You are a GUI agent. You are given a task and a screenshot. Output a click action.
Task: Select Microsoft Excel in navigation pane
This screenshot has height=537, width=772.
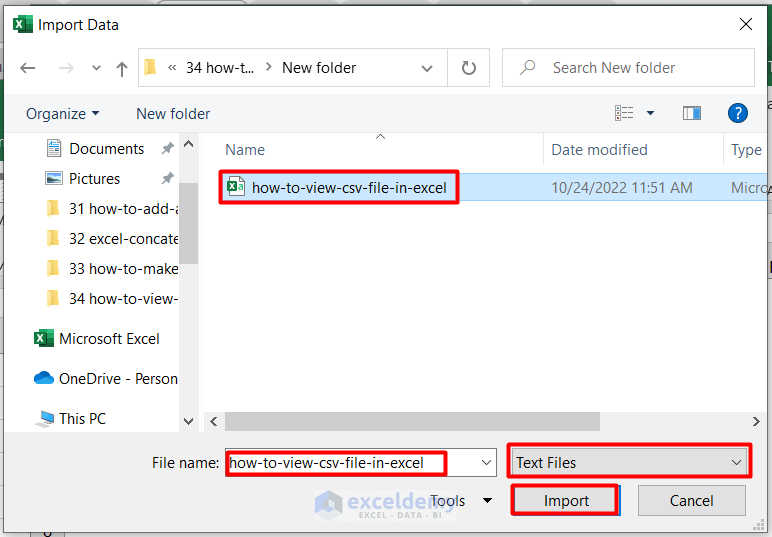(109, 339)
